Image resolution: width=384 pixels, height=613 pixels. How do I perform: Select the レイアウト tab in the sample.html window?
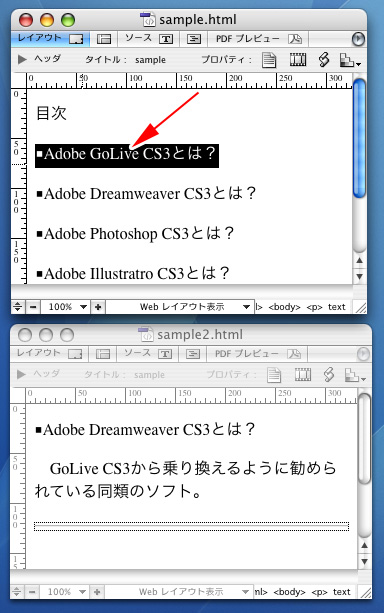(x=50, y=38)
